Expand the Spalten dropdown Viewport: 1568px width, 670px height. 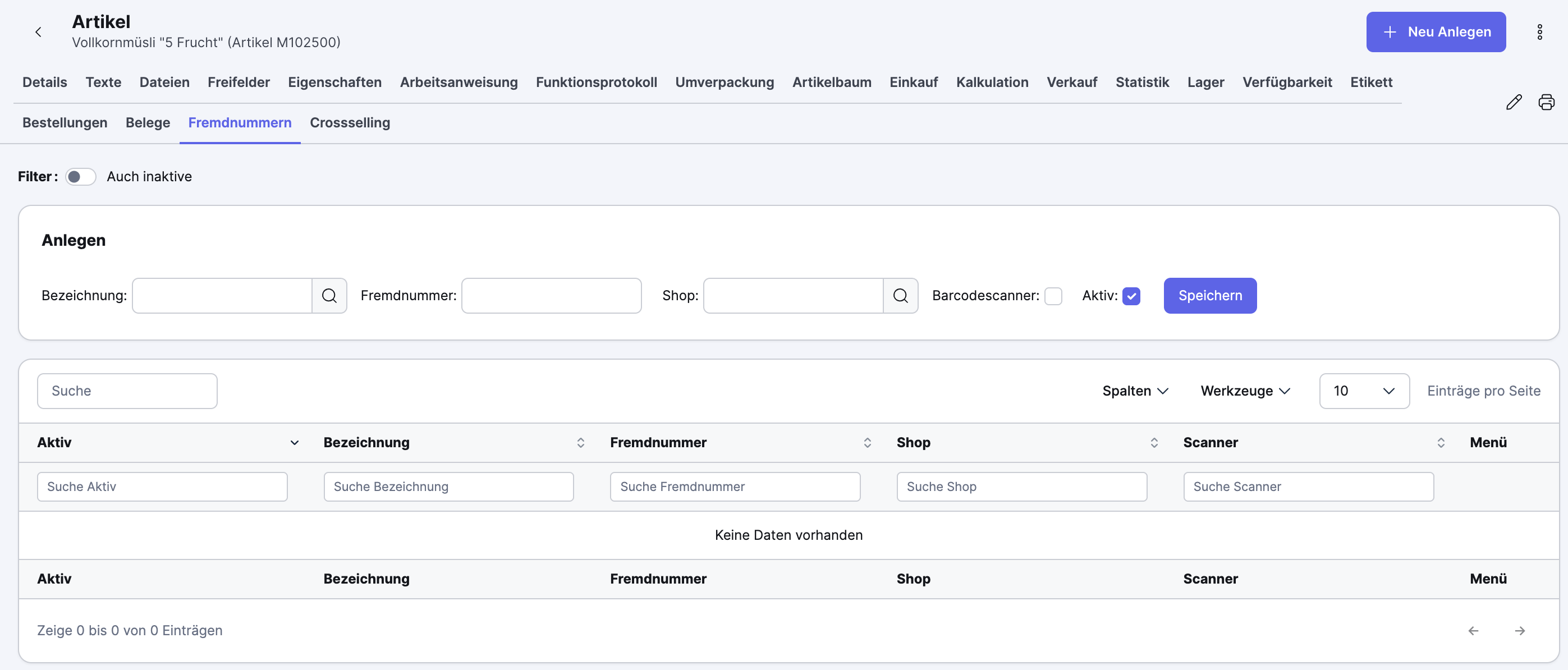pyautogui.click(x=1135, y=391)
